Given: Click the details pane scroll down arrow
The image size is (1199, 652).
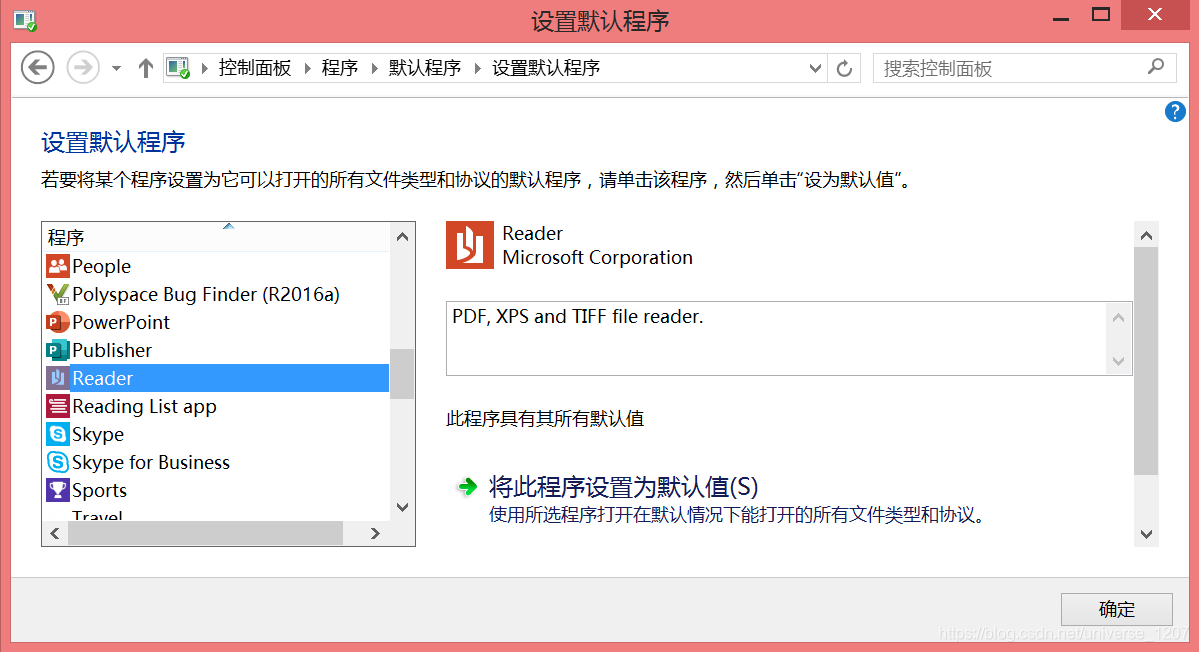Looking at the screenshot, I should pyautogui.click(x=1146, y=534).
